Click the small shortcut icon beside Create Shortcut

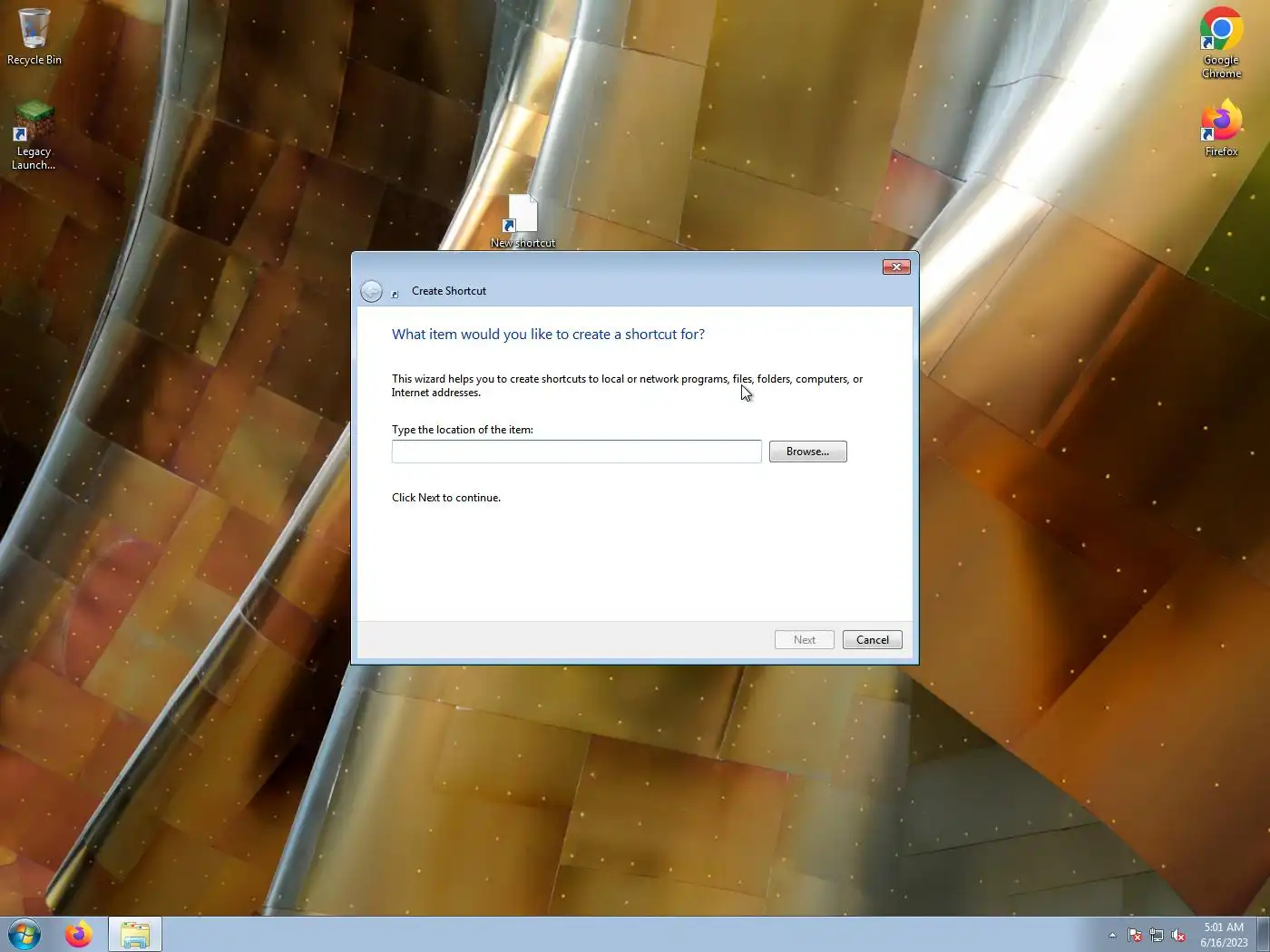(x=395, y=294)
